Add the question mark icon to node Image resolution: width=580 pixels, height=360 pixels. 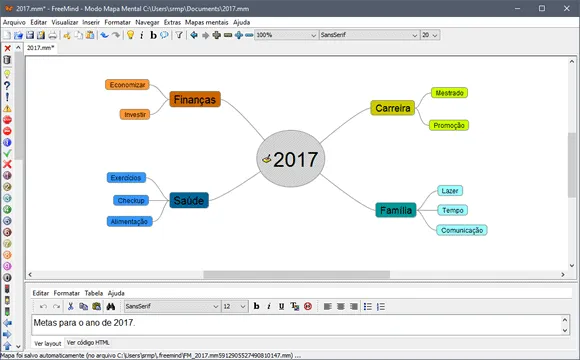point(7,85)
